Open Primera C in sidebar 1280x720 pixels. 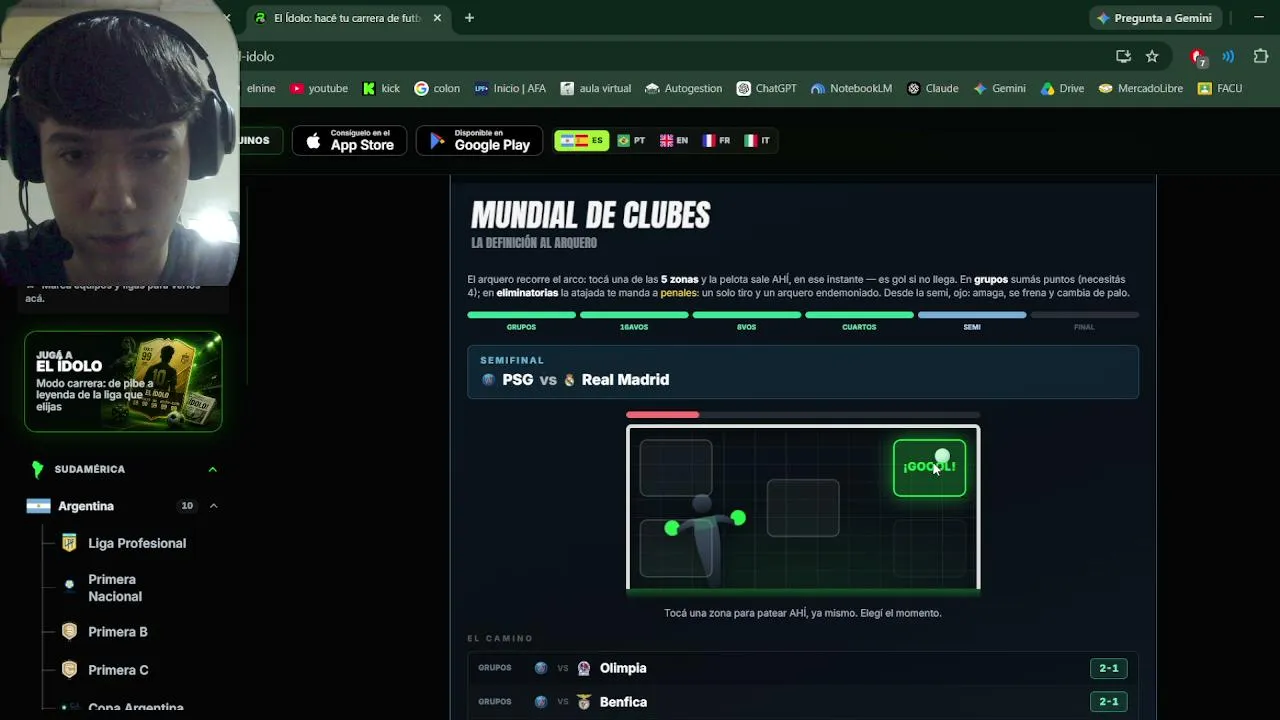click(x=118, y=670)
